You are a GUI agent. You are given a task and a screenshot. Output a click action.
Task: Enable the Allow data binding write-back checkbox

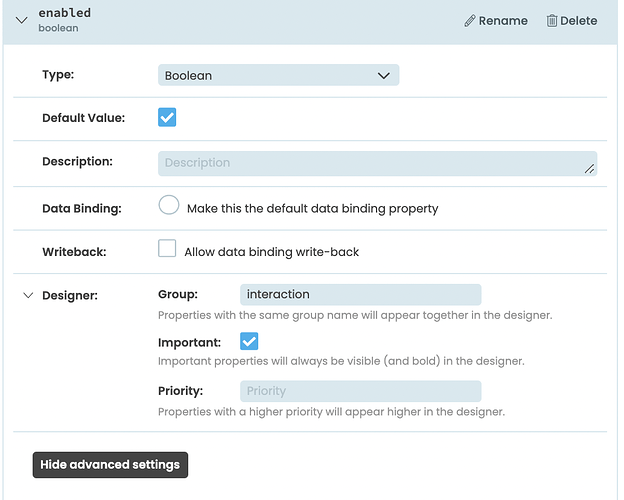click(x=167, y=249)
